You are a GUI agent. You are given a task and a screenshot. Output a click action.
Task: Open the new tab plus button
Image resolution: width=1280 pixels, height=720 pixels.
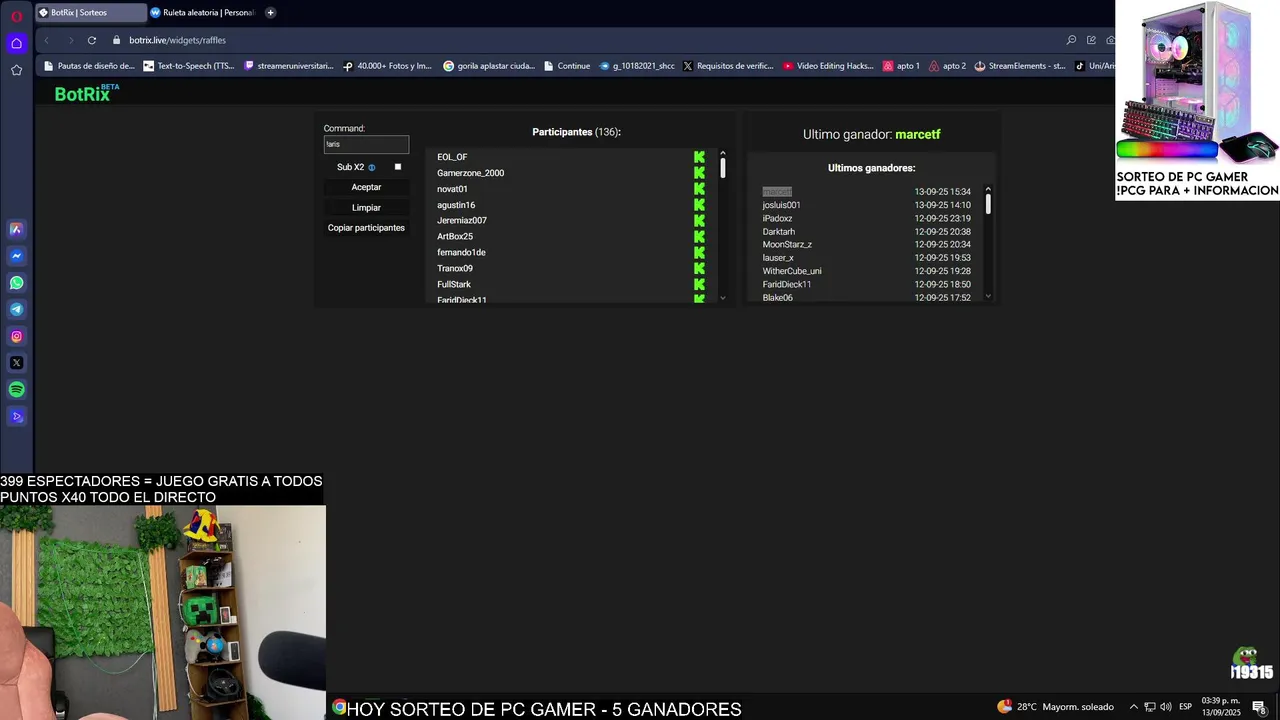[x=270, y=13]
